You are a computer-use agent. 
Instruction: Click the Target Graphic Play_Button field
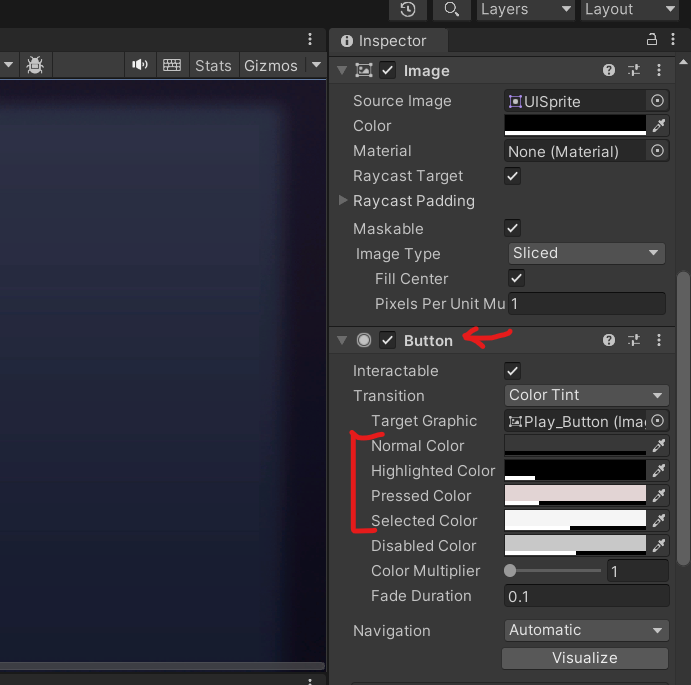pos(576,421)
